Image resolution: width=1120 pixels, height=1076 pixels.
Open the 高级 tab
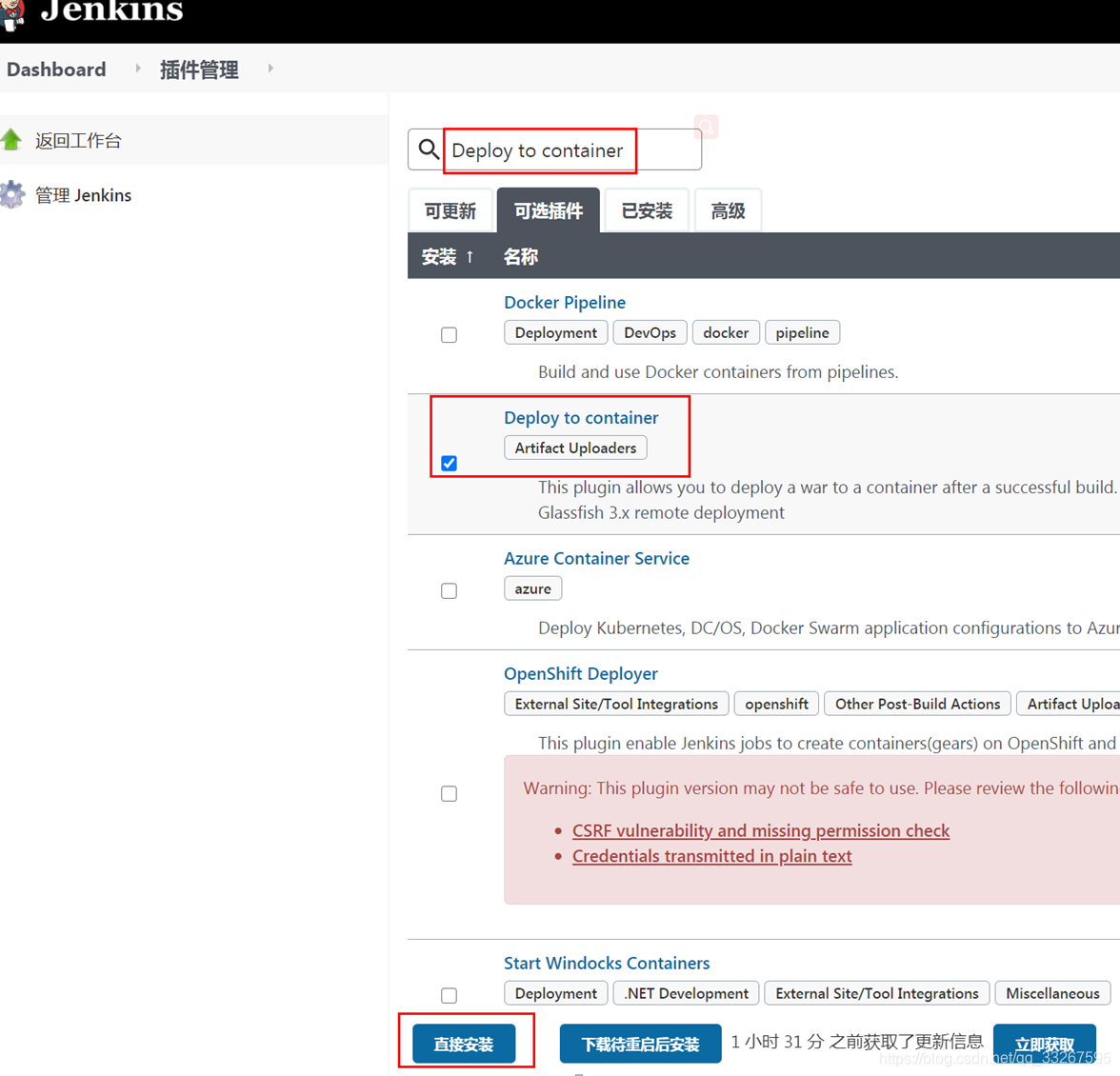coord(728,210)
